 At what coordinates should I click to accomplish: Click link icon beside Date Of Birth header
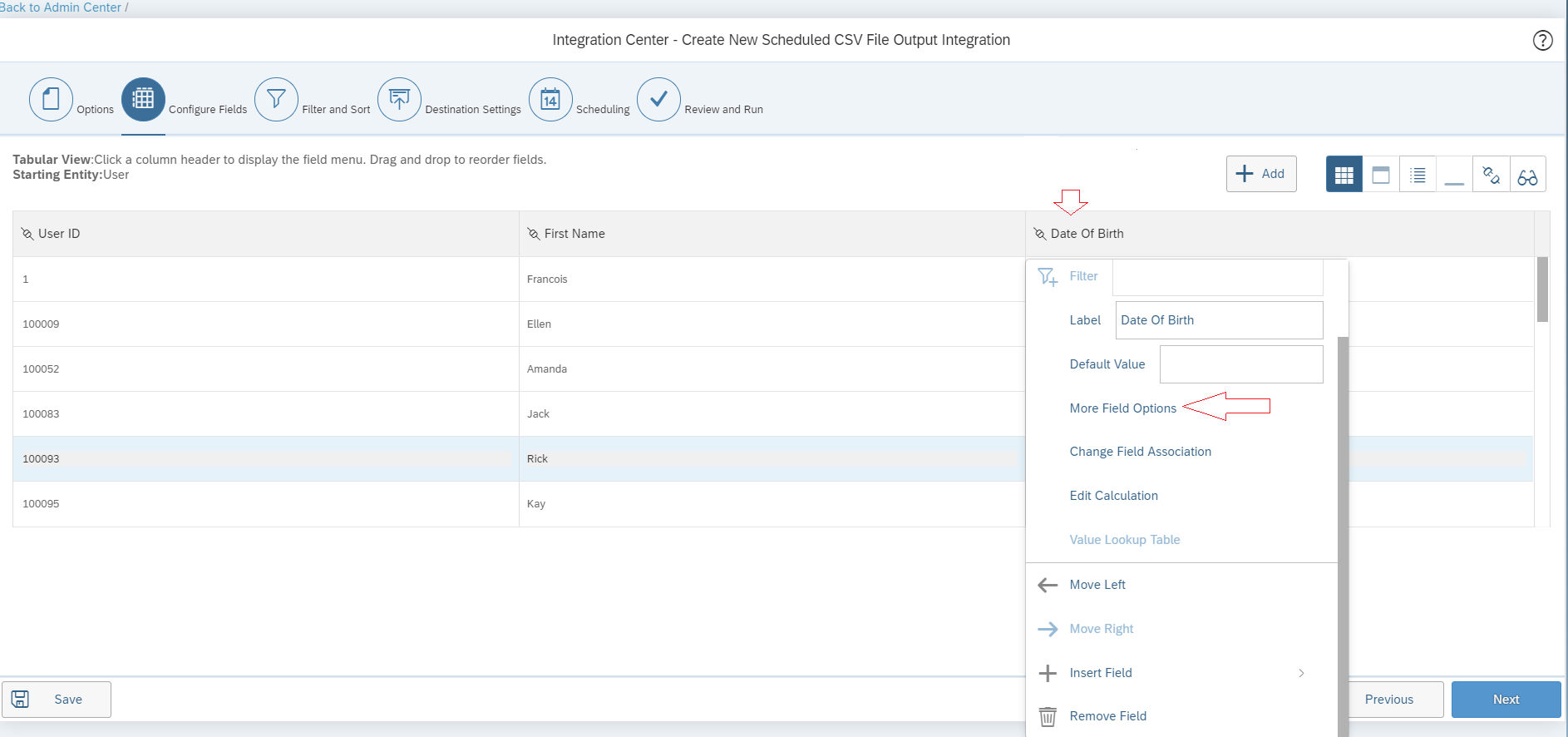point(1040,234)
